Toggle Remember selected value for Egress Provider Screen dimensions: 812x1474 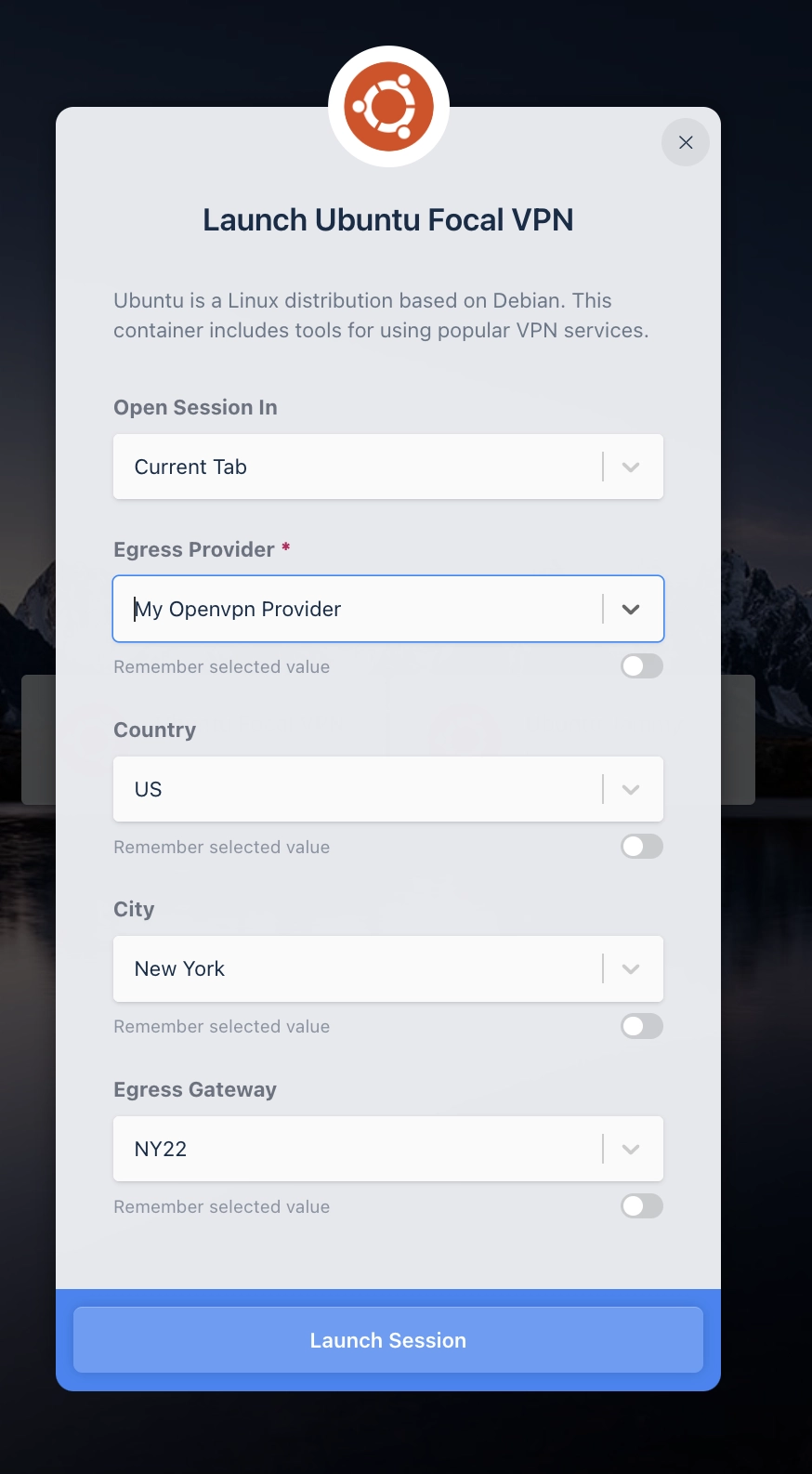click(641, 666)
